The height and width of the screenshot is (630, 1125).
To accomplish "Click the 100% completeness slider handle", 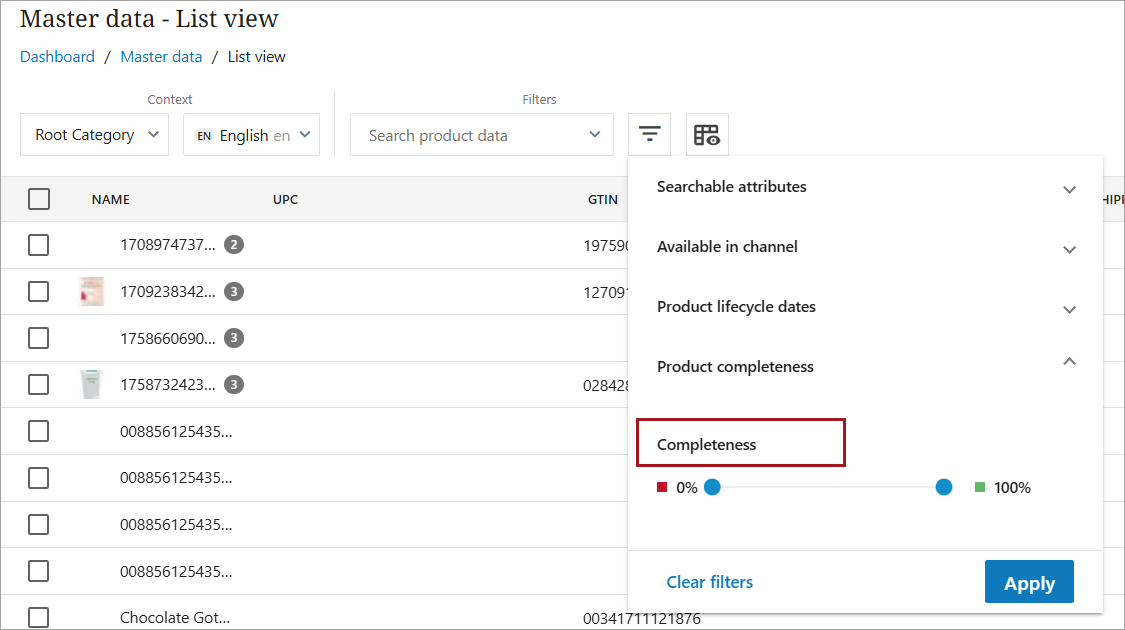I will (x=943, y=487).
